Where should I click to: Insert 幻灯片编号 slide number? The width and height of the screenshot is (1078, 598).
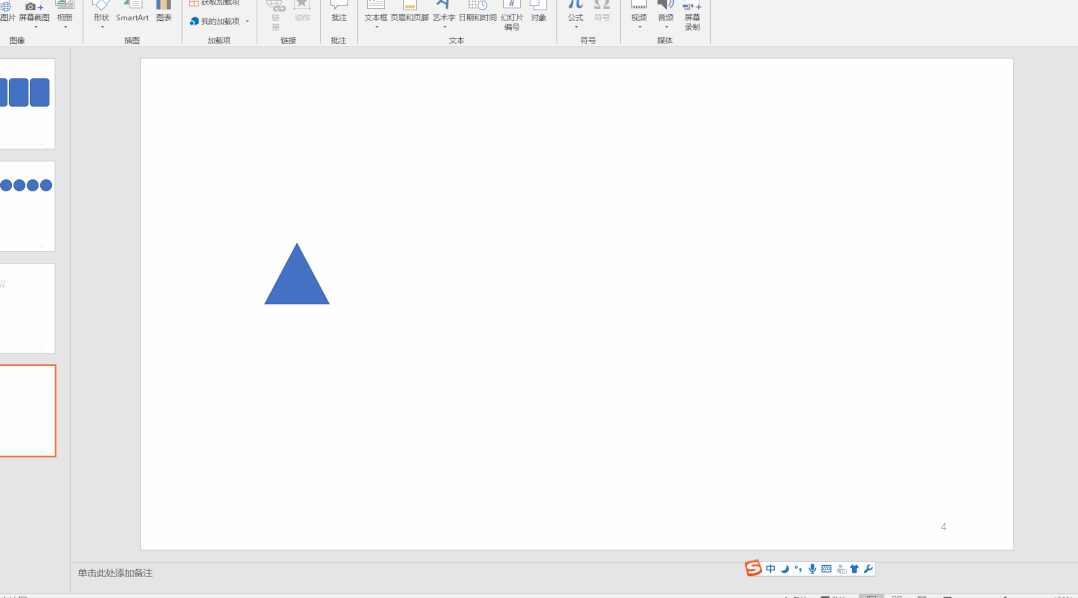pyautogui.click(x=512, y=15)
